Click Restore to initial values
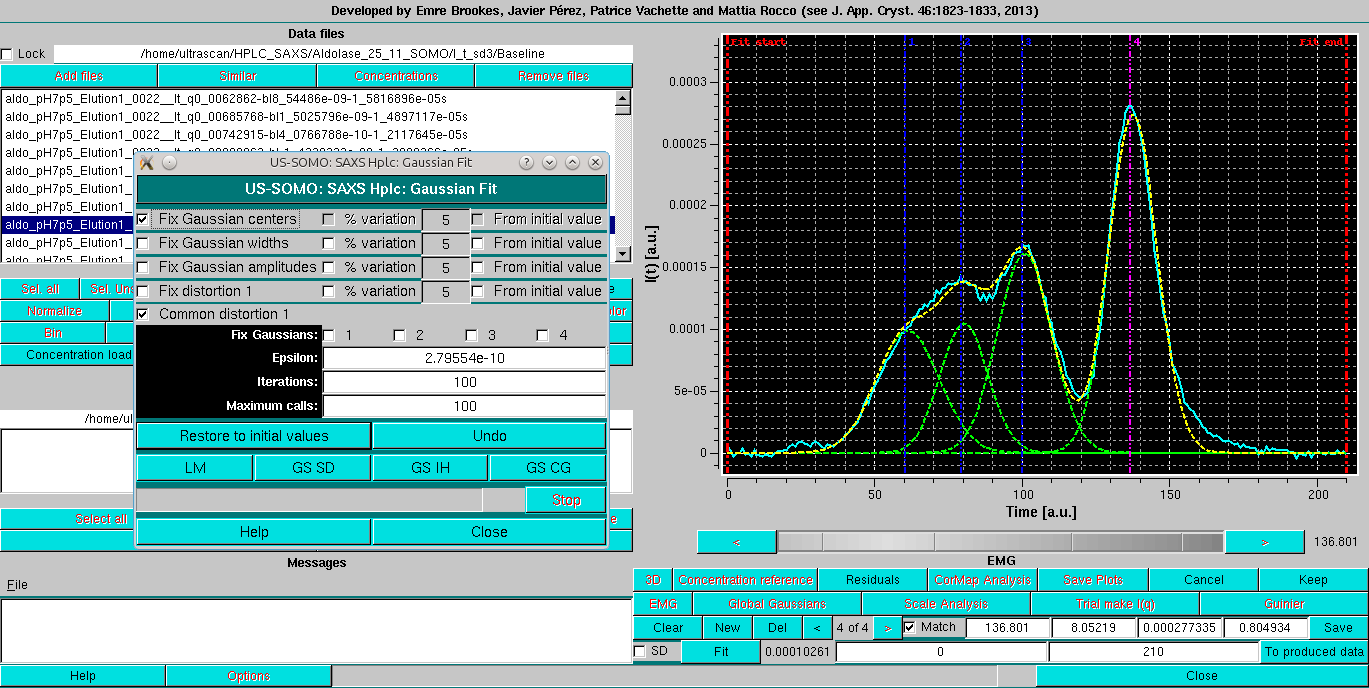 coord(253,435)
